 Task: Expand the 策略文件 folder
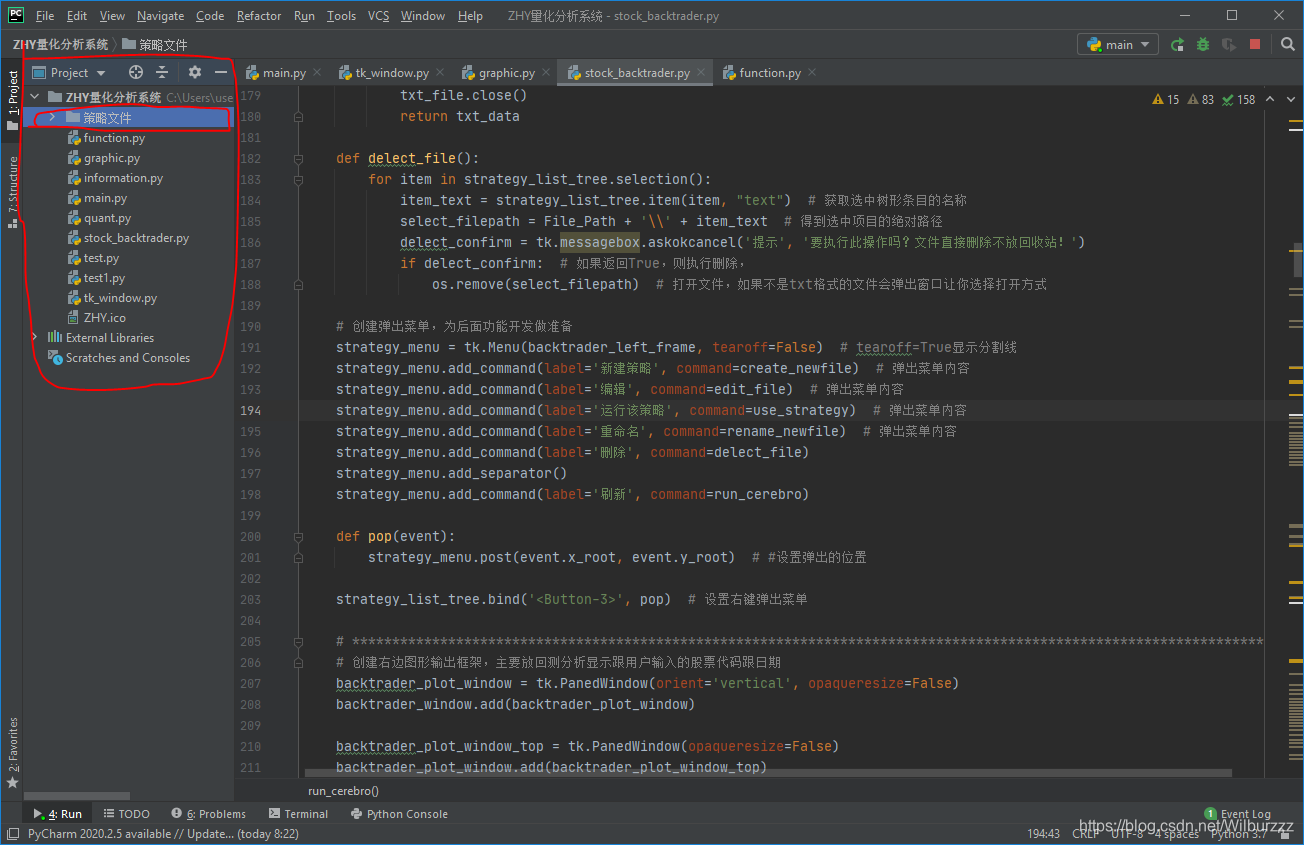tap(52, 118)
